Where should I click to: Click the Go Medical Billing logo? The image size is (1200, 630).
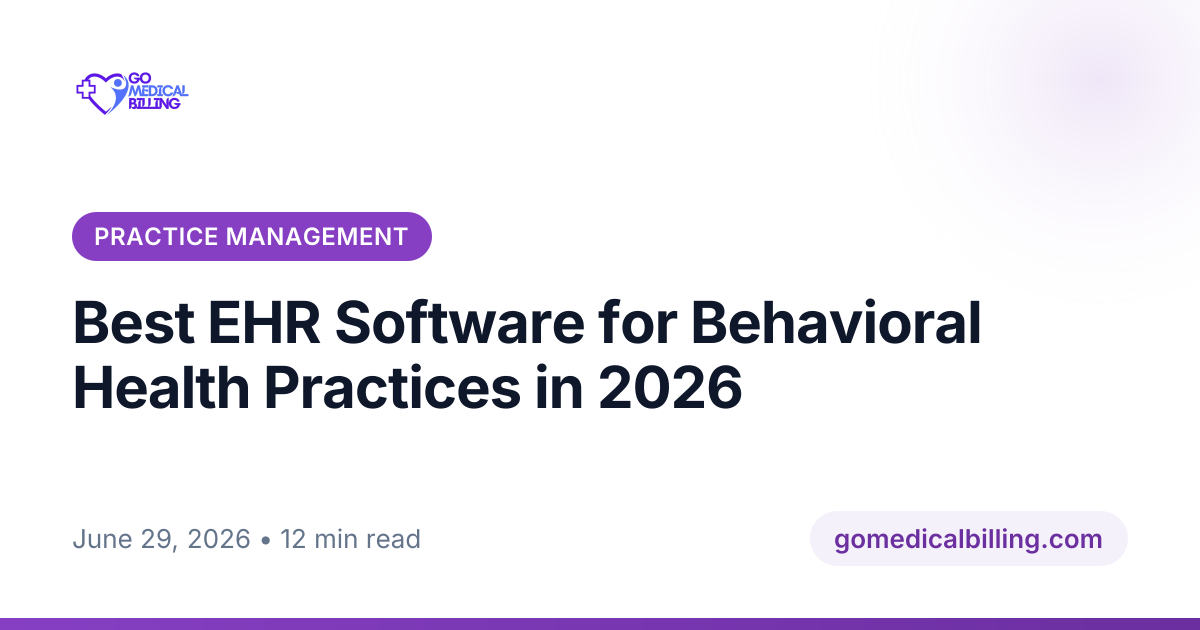click(x=132, y=92)
